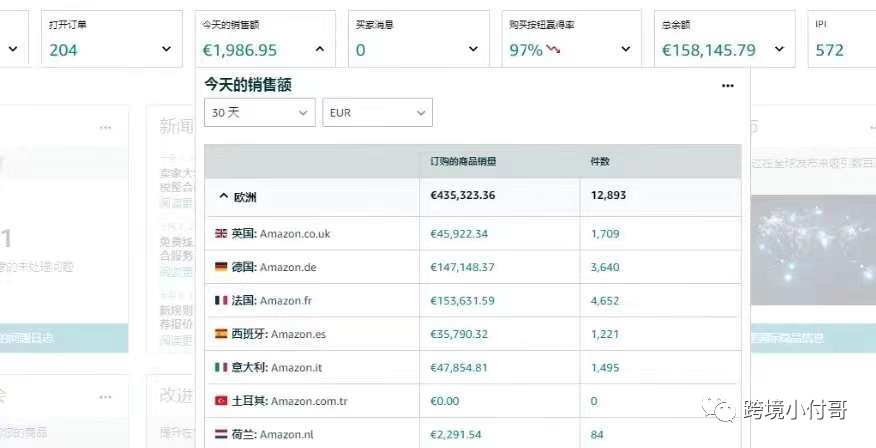The width and height of the screenshot is (876, 448).
Task: Click the declining trend icon beside 97%
Action: point(553,50)
